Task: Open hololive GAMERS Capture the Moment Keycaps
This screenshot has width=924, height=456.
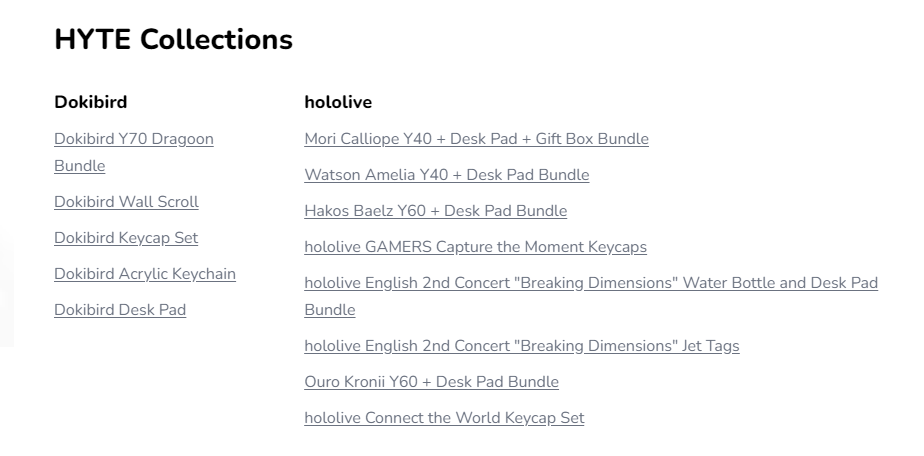Action: coord(476,247)
